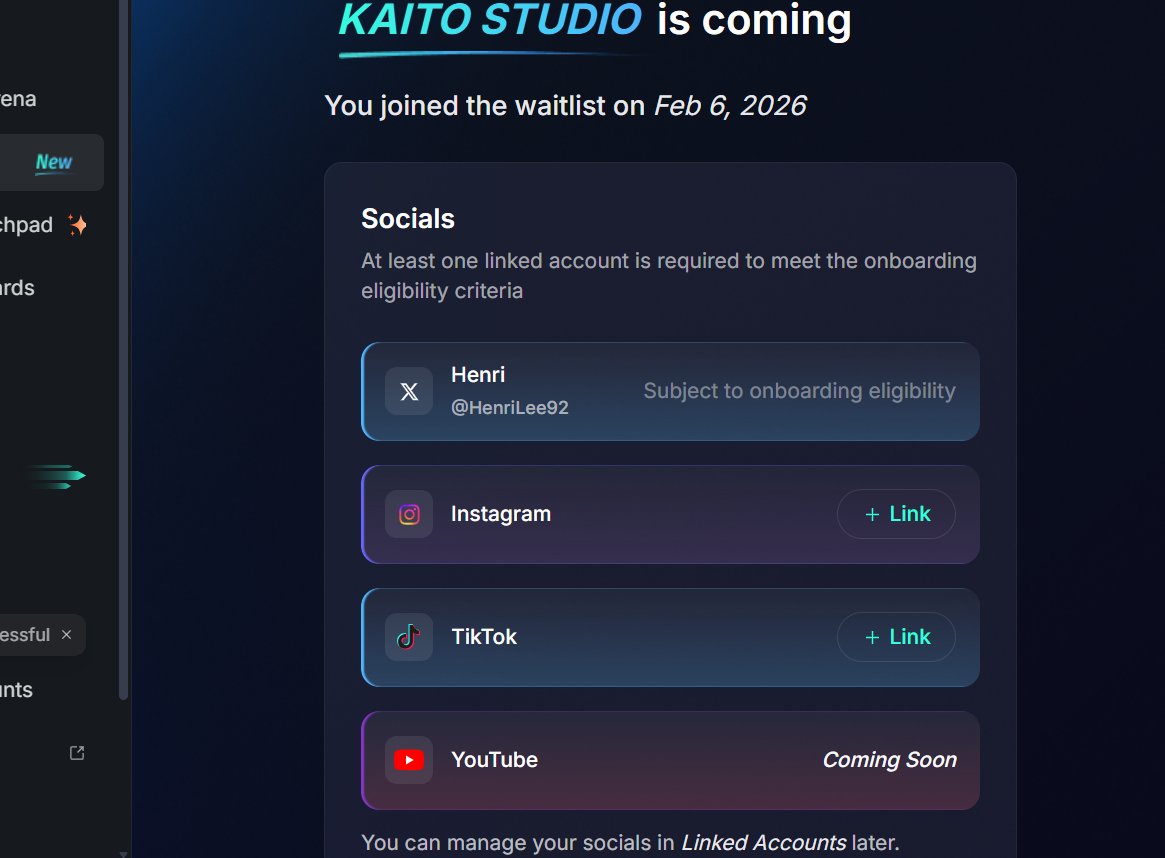Click the sparkle icon beside Launchpad
The height and width of the screenshot is (858, 1165).
click(77, 225)
